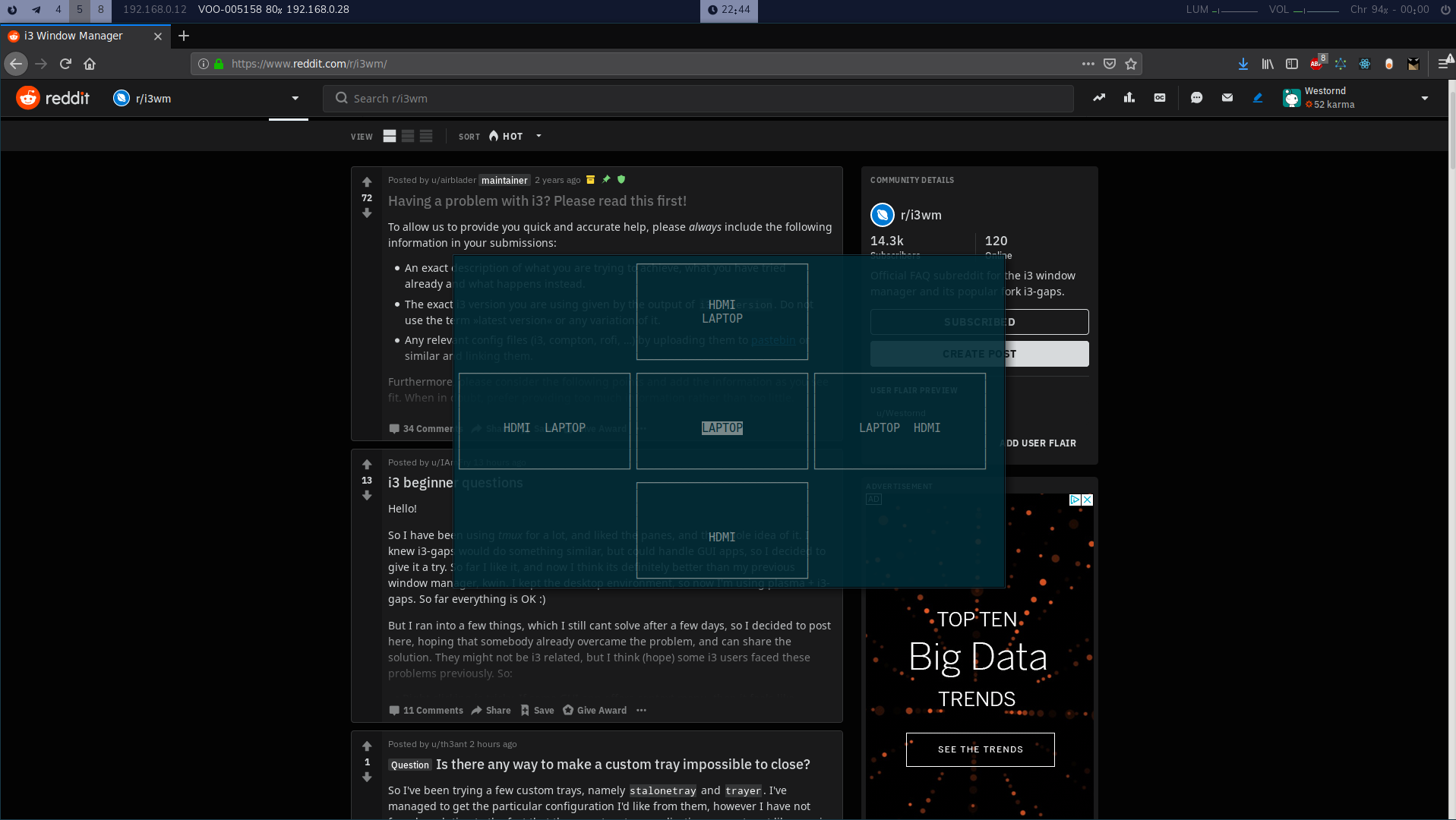Give Award to 'i3 beginner questions' post
Screen dimensions: 1456x820
[x=595, y=711]
